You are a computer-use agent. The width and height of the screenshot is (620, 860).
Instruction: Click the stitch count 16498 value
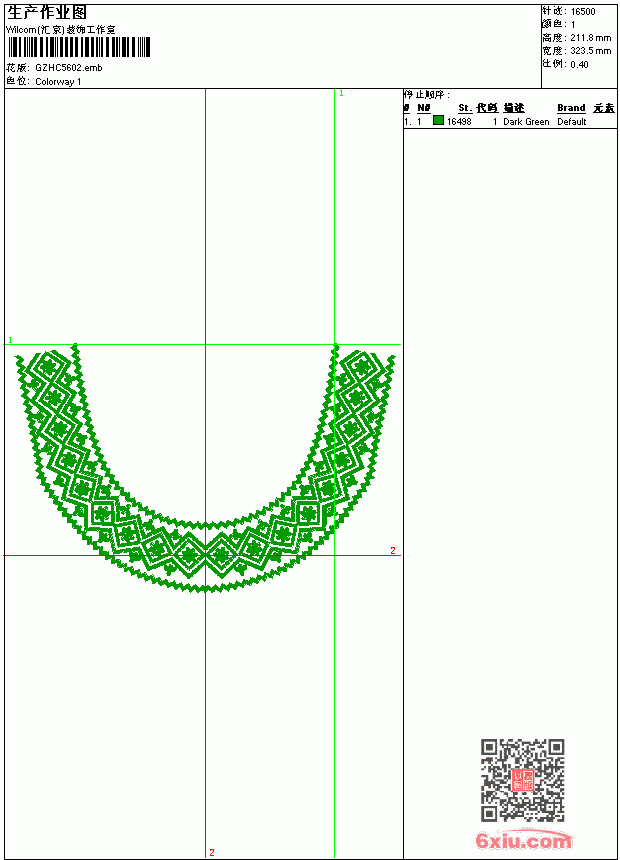[459, 122]
